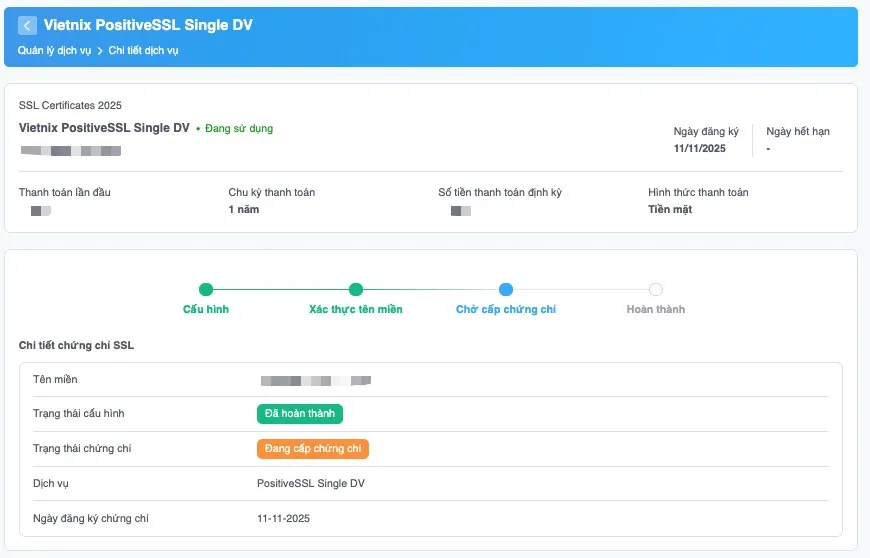This screenshot has height=558, width=870.
Task: Click the green Cấu hình step circle
Action: pyautogui.click(x=206, y=290)
